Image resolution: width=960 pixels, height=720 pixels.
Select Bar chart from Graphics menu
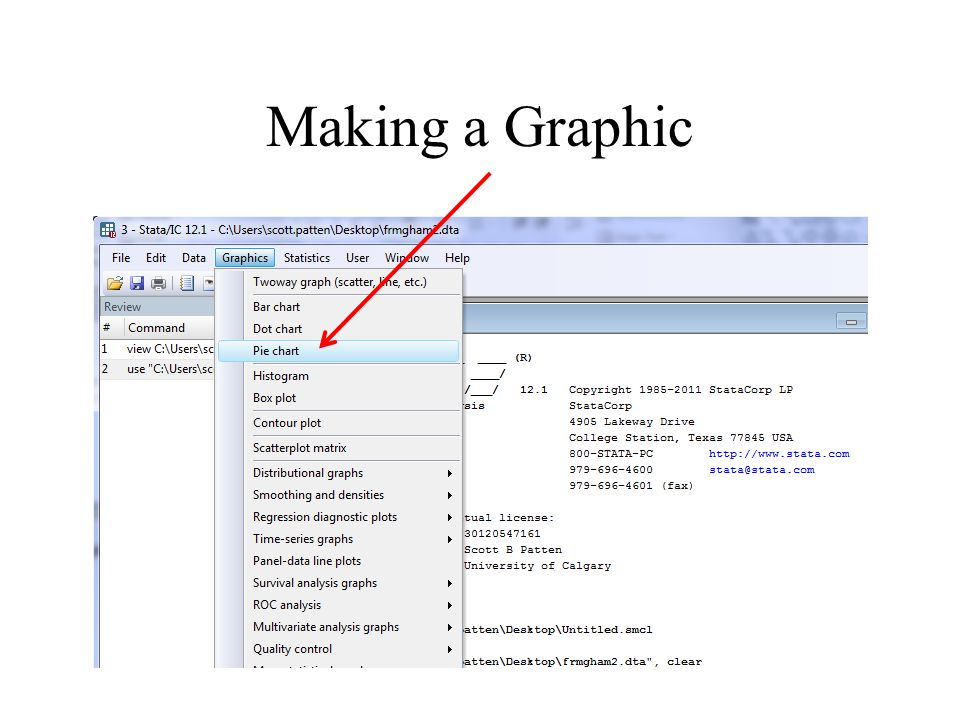(x=339, y=307)
